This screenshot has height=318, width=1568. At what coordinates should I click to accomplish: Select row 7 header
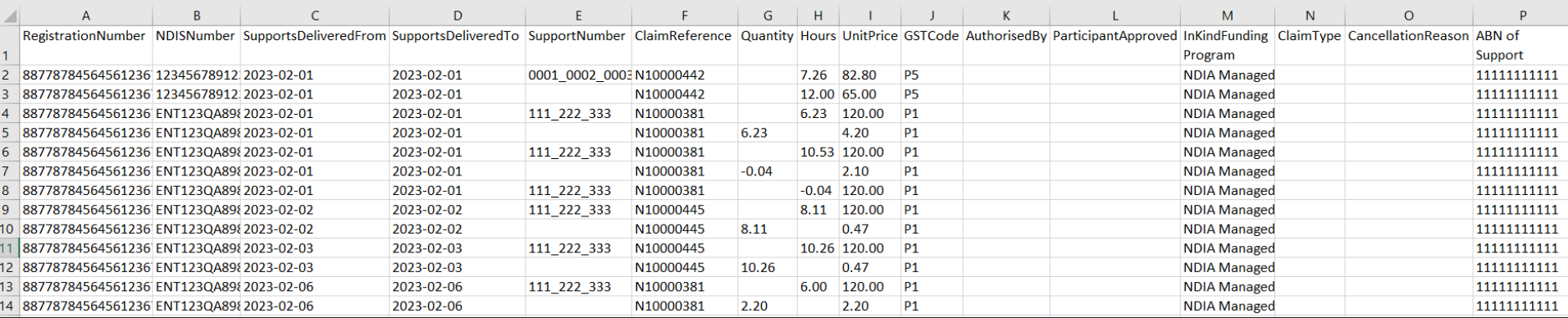10,171
